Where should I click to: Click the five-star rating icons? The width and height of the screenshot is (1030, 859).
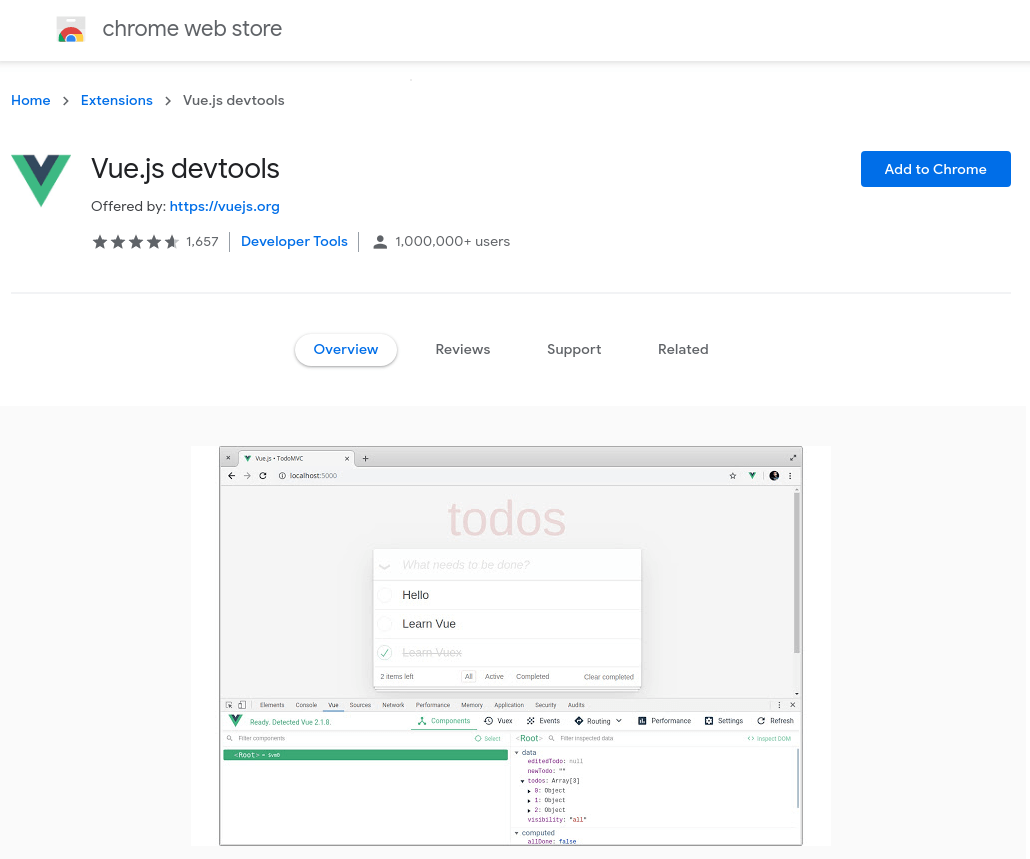pyautogui.click(x=135, y=242)
